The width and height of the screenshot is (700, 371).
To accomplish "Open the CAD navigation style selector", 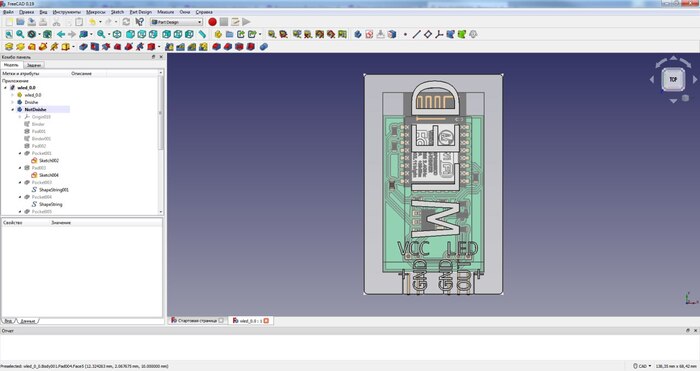I will coord(642,366).
